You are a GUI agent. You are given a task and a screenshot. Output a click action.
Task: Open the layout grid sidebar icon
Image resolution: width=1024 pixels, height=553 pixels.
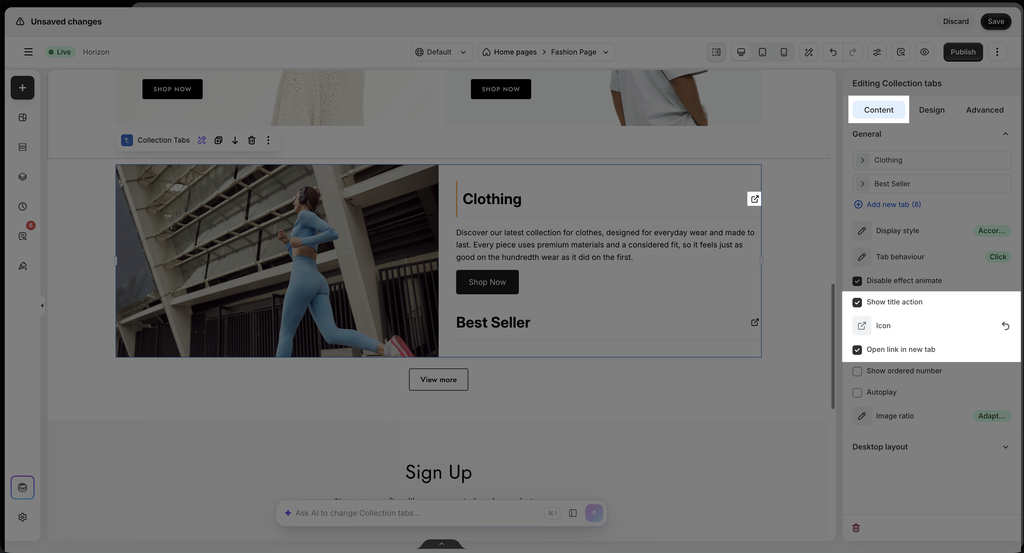tap(22, 118)
